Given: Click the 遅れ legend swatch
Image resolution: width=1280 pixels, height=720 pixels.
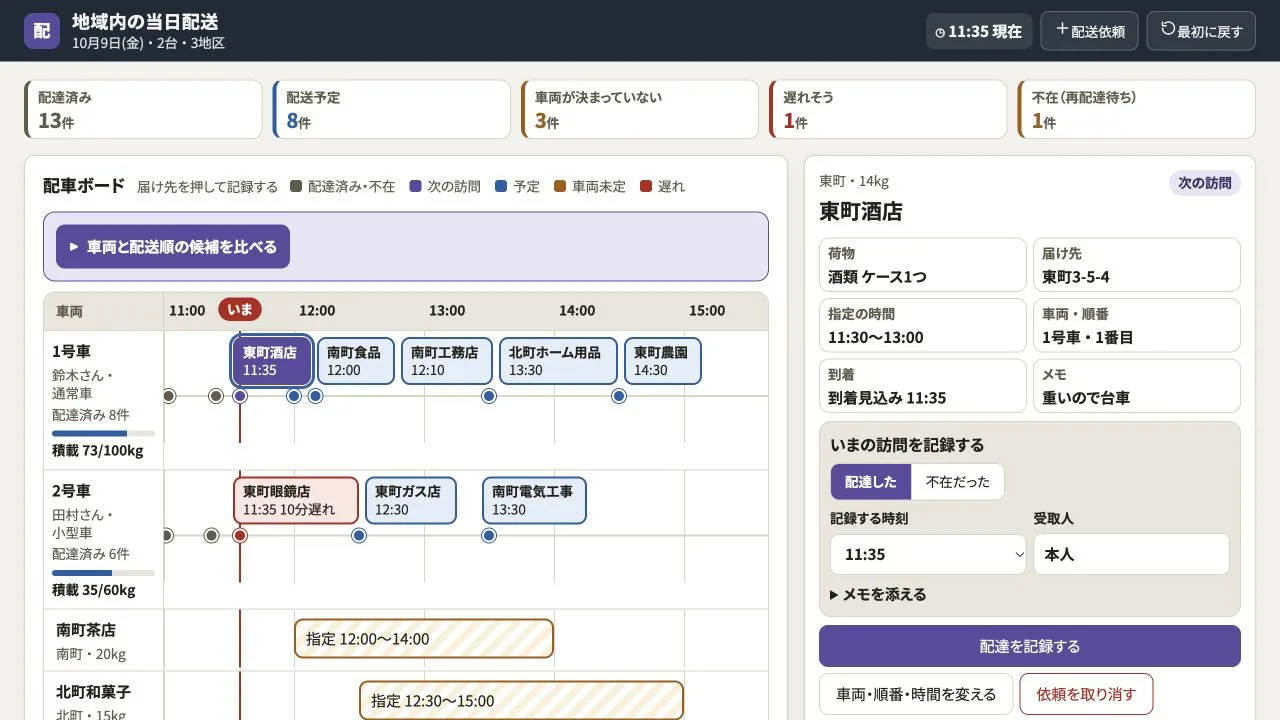Looking at the screenshot, I should (646, 186).
